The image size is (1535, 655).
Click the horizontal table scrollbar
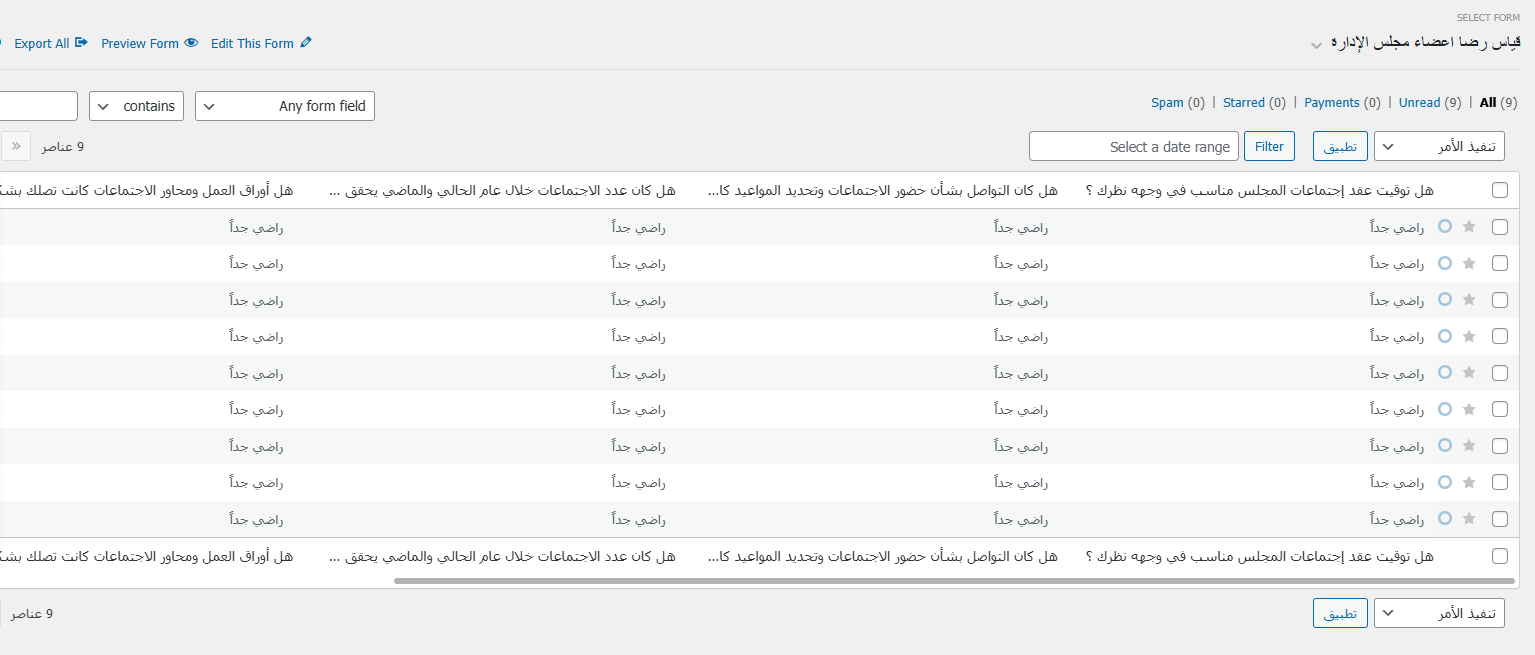point(954,580)
